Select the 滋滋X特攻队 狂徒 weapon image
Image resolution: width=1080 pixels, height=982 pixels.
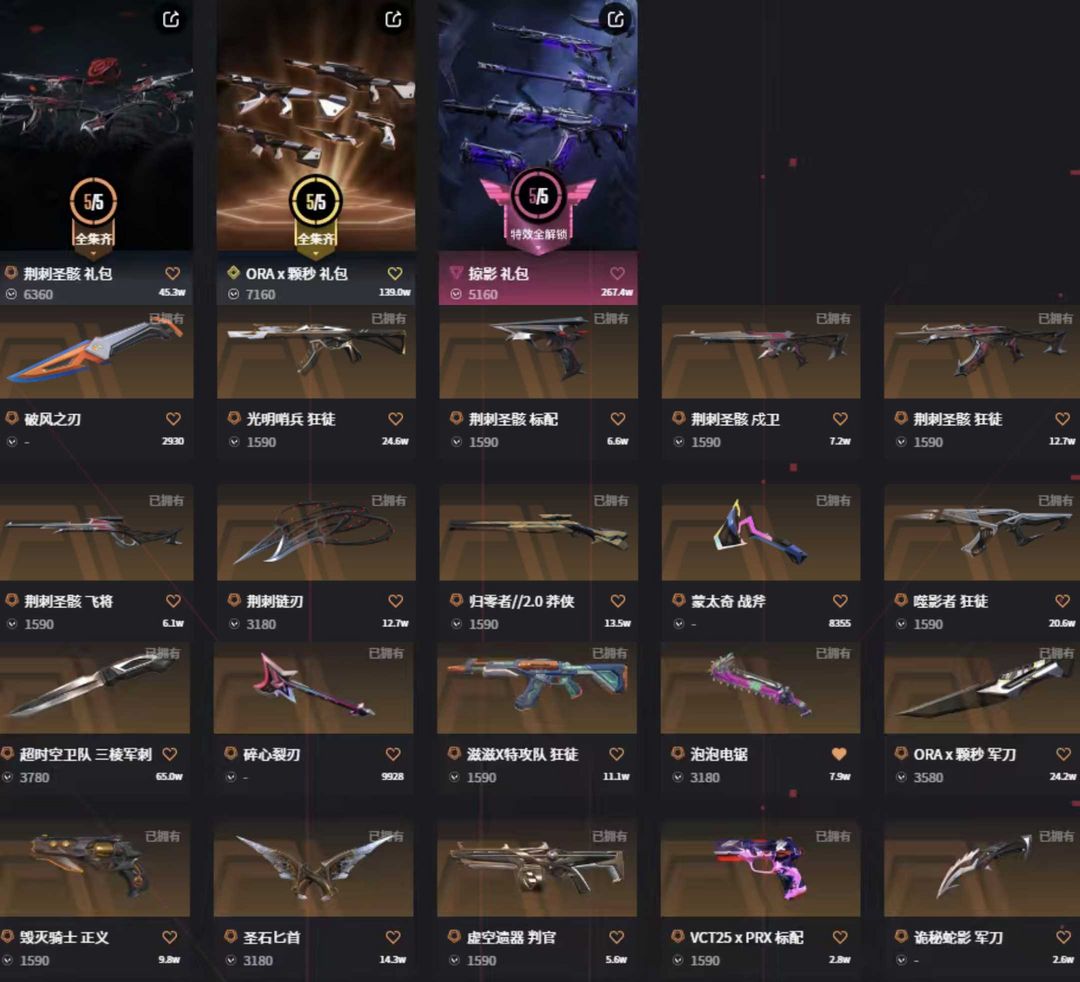click(537, 689)
